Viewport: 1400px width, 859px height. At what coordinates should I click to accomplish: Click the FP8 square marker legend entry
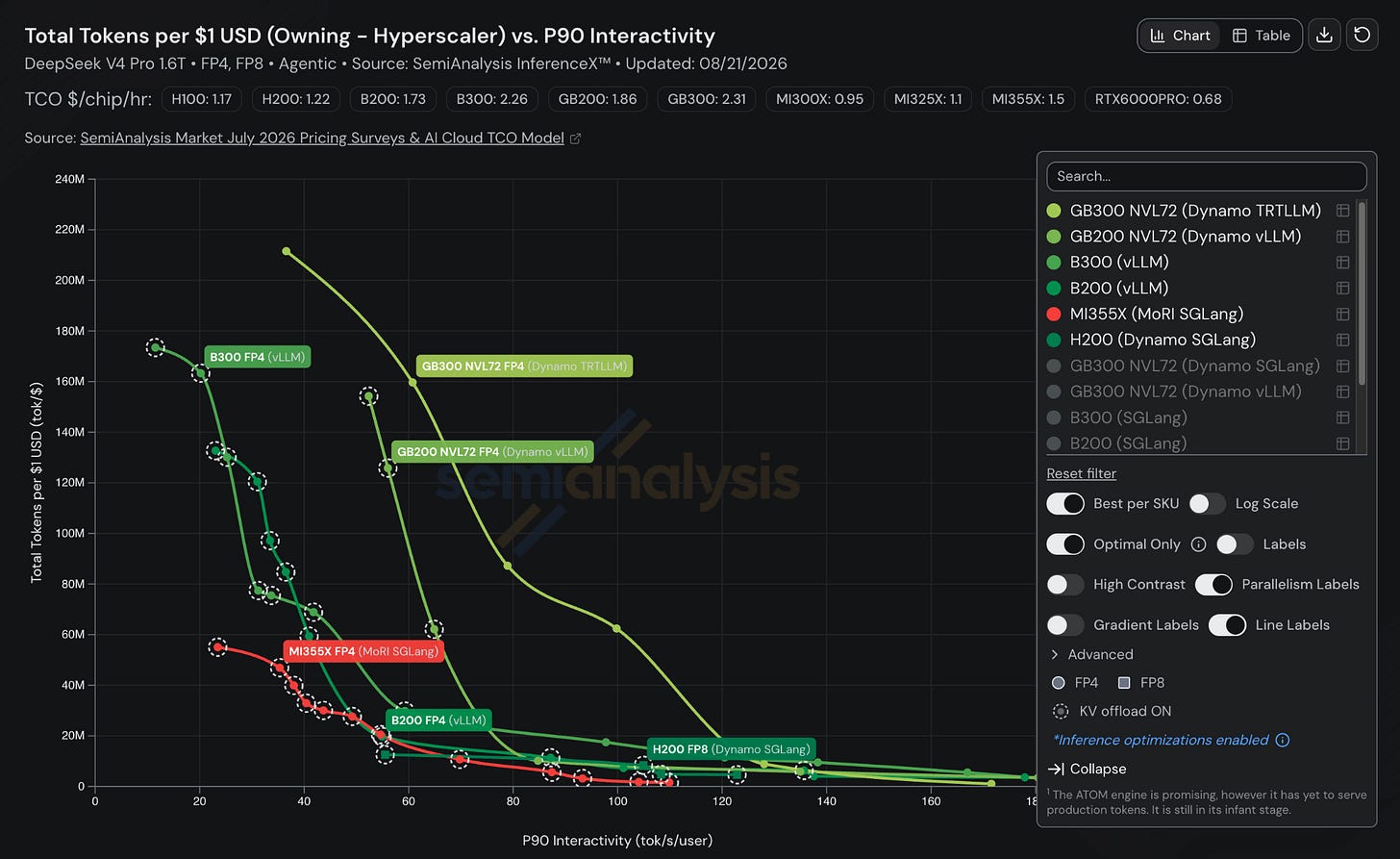(1141, 683)
